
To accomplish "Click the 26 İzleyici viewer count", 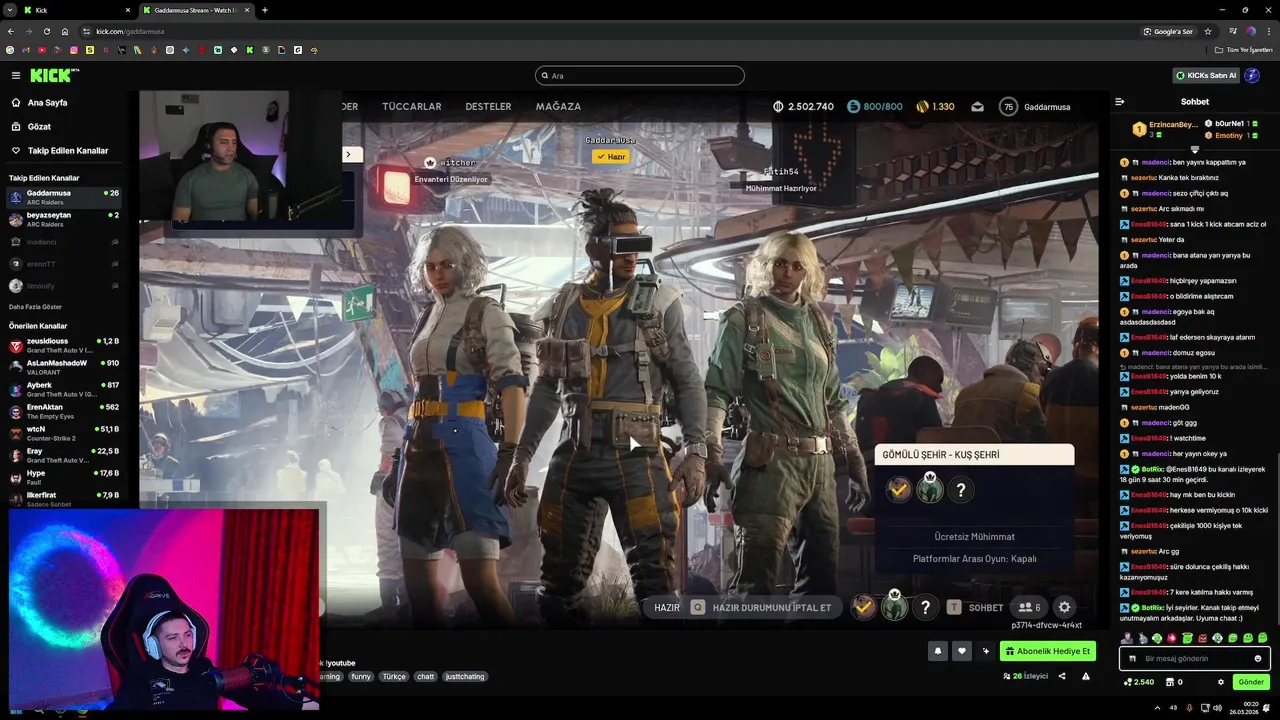I will [x=1026, y=676].
